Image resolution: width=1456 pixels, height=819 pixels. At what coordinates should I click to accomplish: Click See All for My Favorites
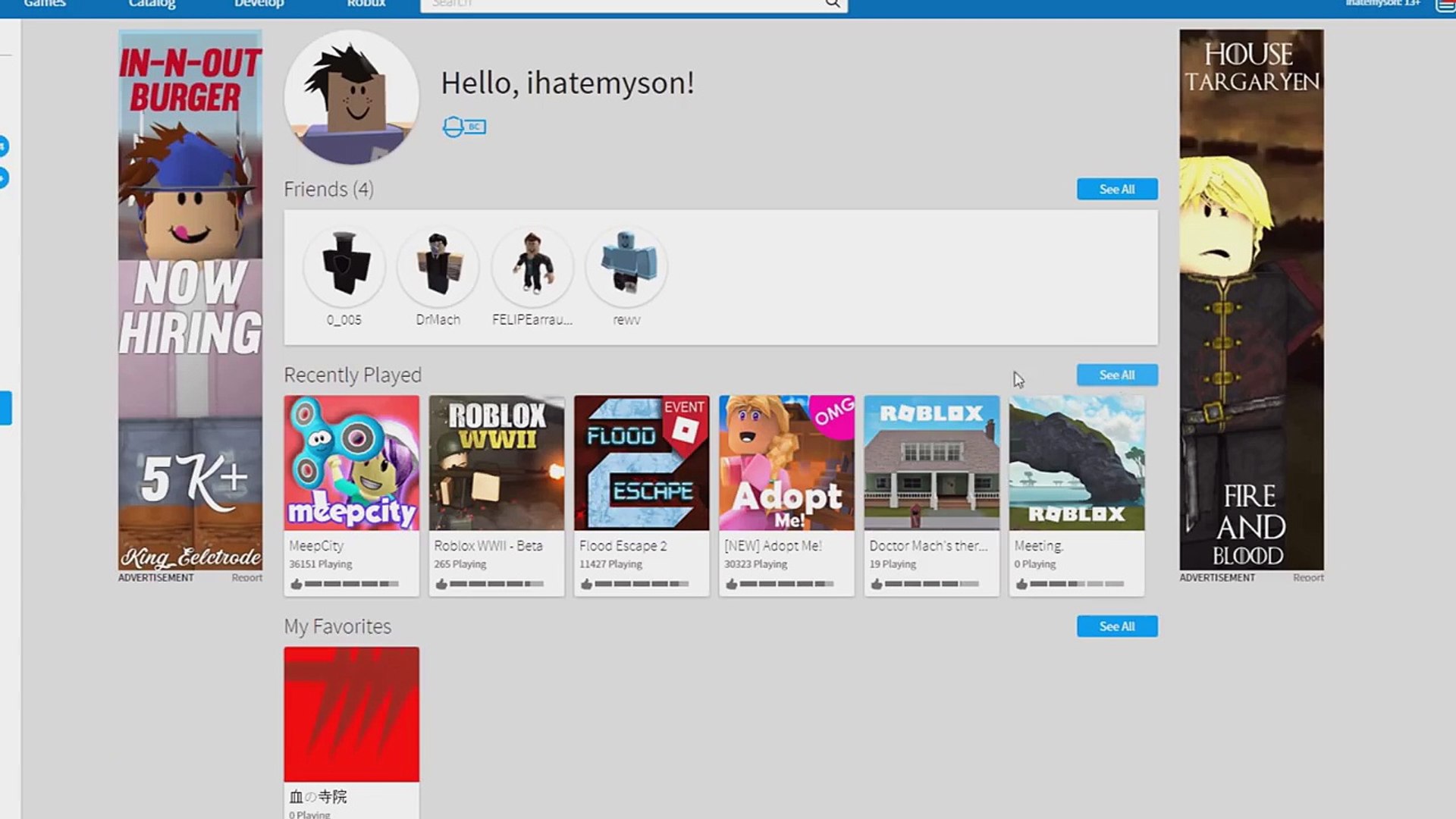pos(1116,626)
